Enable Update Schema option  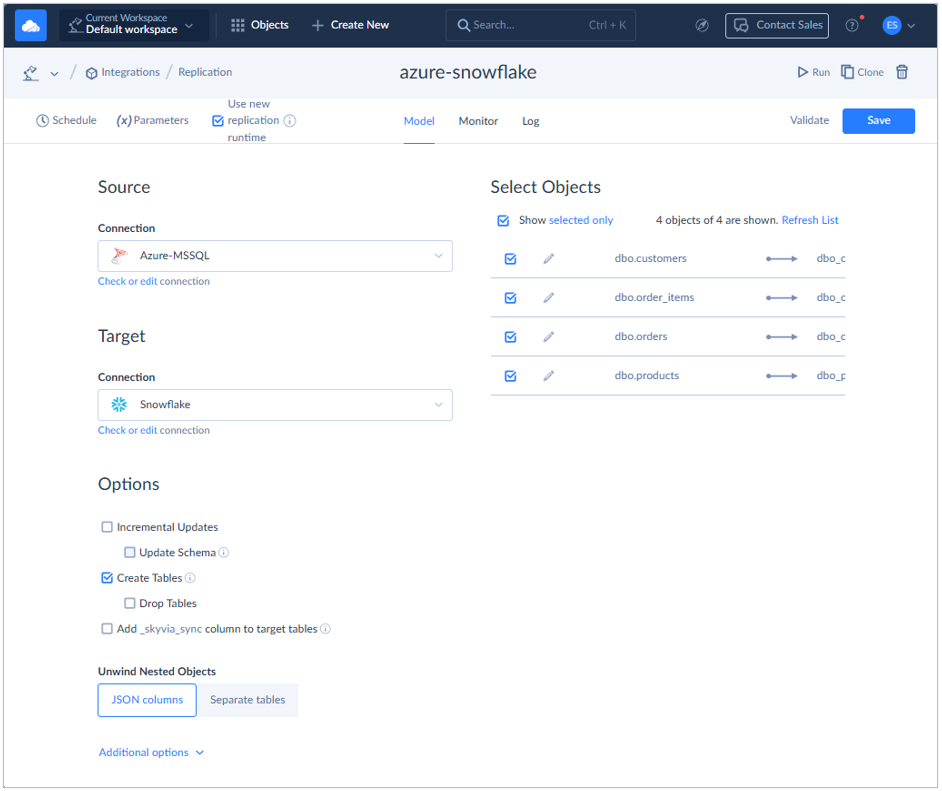point(130,552)
